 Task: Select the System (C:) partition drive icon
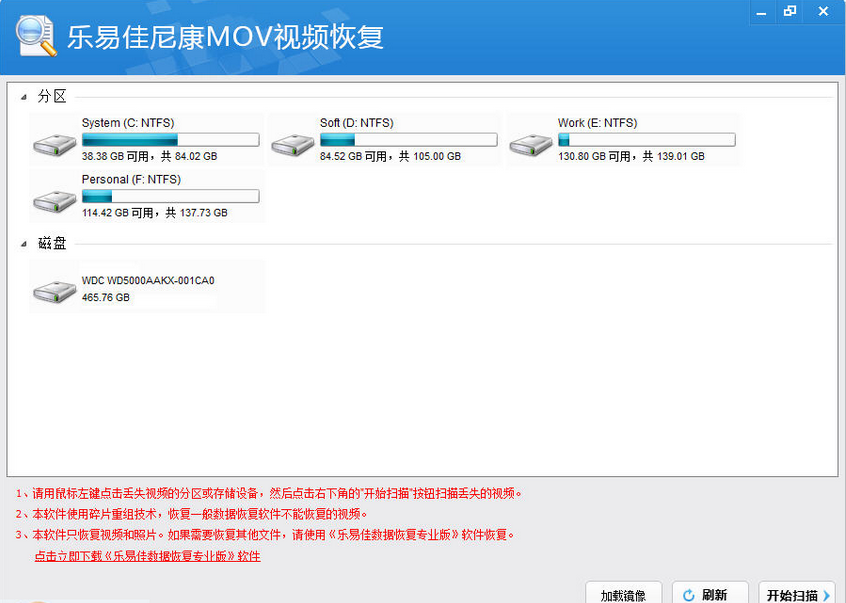(x=53, y=140)
